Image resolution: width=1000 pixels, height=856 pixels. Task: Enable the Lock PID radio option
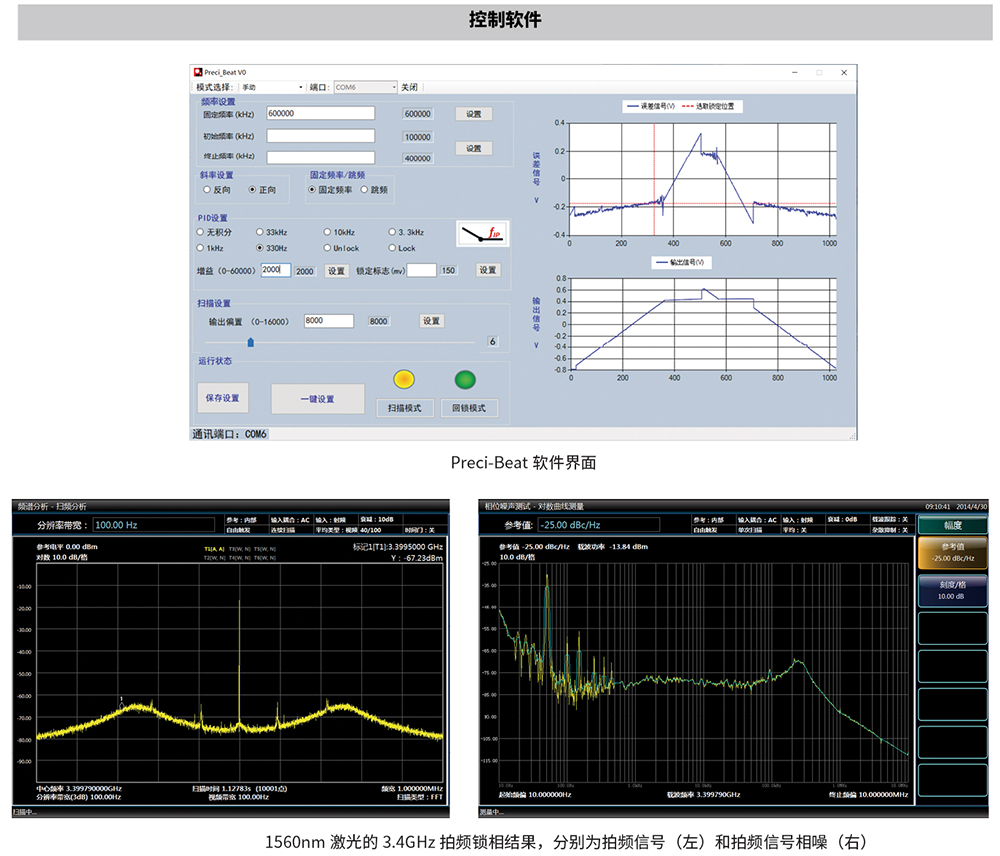tap(392, 248)
